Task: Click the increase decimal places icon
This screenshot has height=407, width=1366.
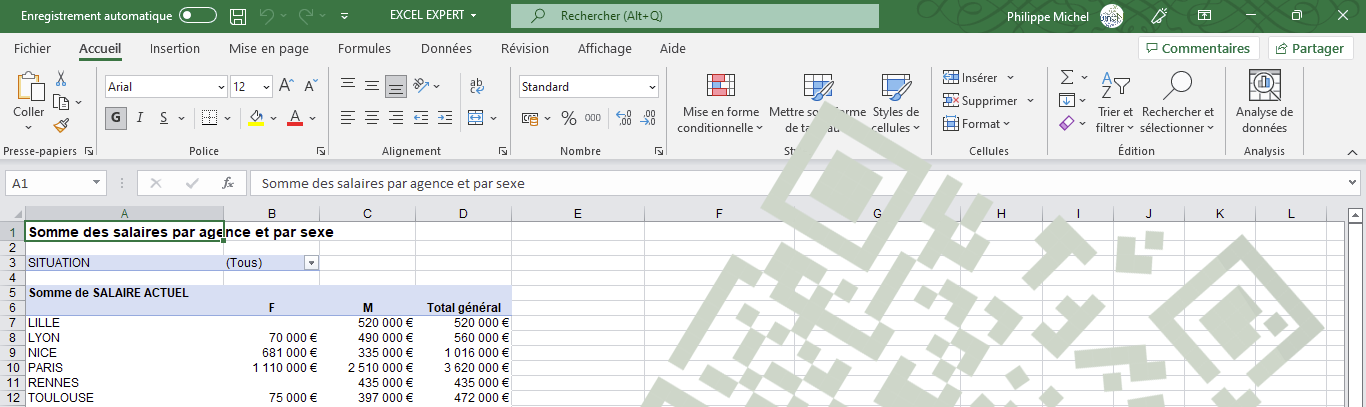Action: point(624,118)
